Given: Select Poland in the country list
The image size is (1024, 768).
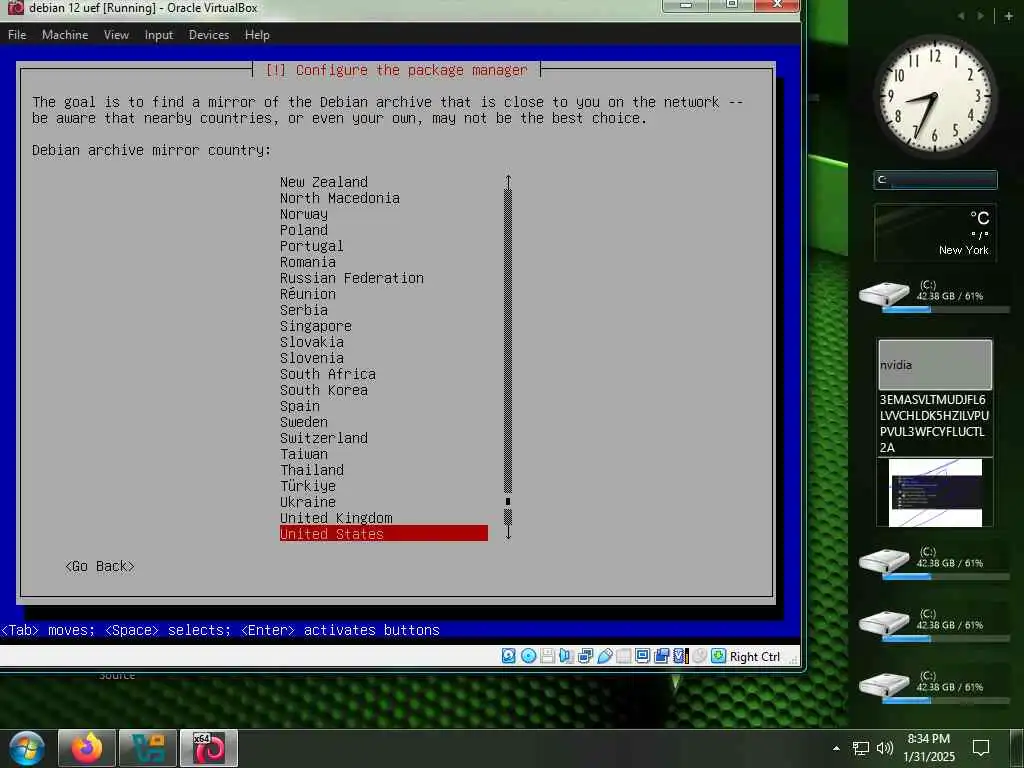Looking at the screenshot, I should [304, 230].
